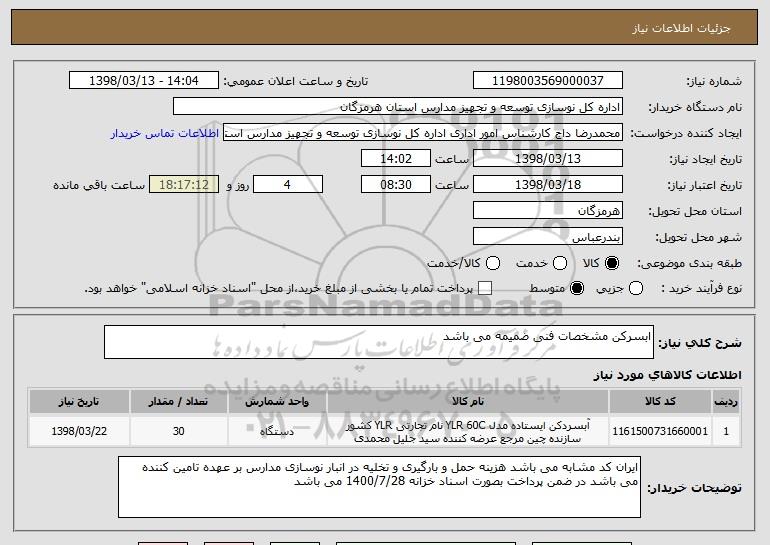This screenshot has width=770, height=545.
Task: Click the اطلاعات کالاهای مورد نیاز section heading
Action: click(667, 375)
